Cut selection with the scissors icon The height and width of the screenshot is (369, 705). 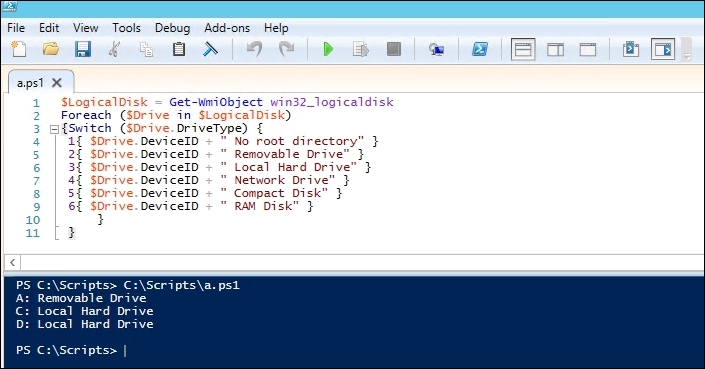point(115,49)
